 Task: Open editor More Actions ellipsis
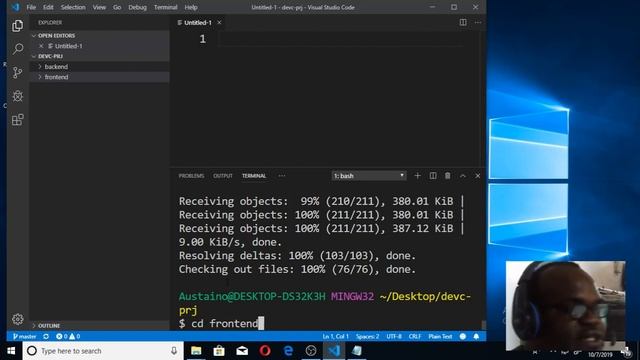click(478, 22)
